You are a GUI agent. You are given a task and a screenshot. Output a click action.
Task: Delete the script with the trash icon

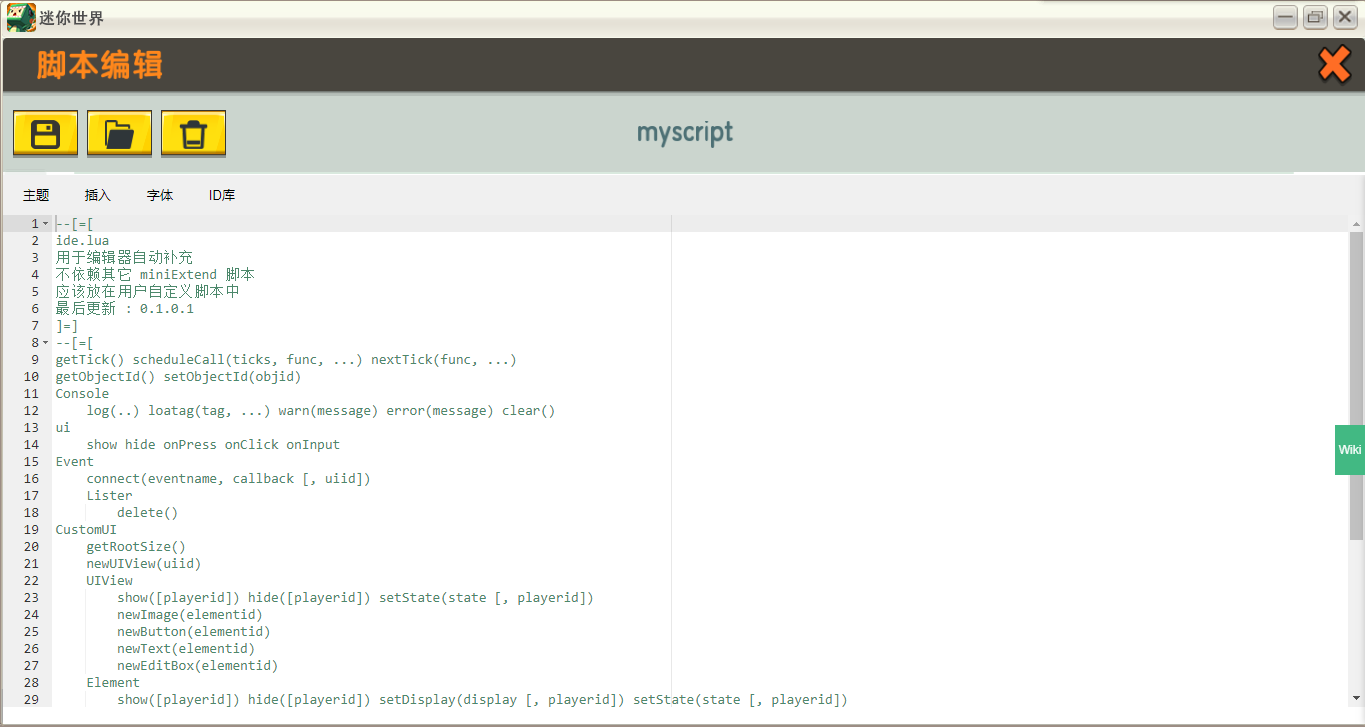point(193,133)
